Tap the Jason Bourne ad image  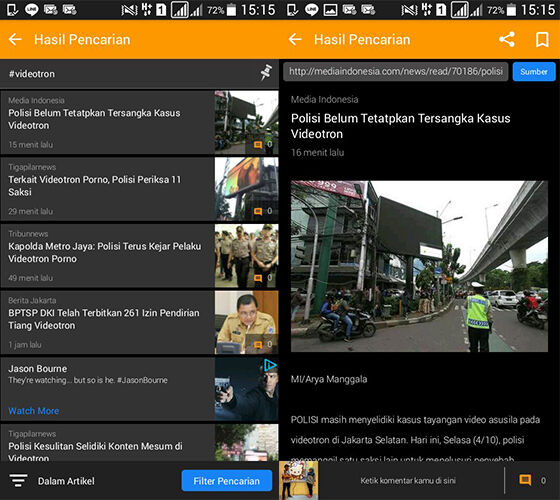click(246, 389)
